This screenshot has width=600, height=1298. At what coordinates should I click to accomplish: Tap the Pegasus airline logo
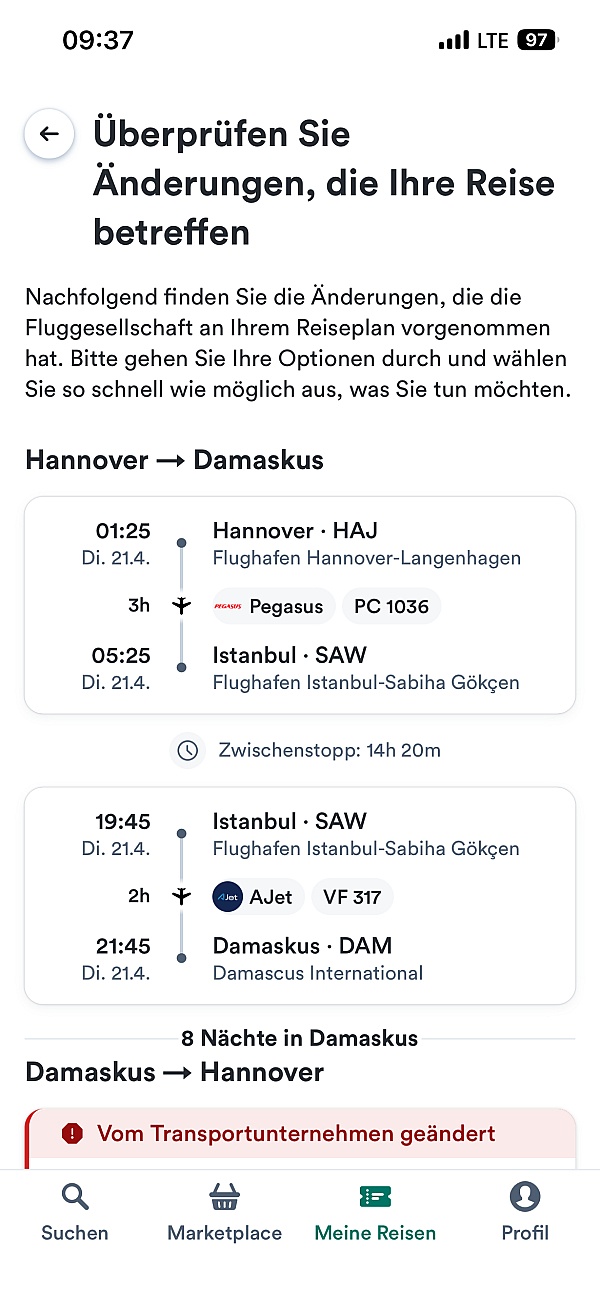pos(228,606)
